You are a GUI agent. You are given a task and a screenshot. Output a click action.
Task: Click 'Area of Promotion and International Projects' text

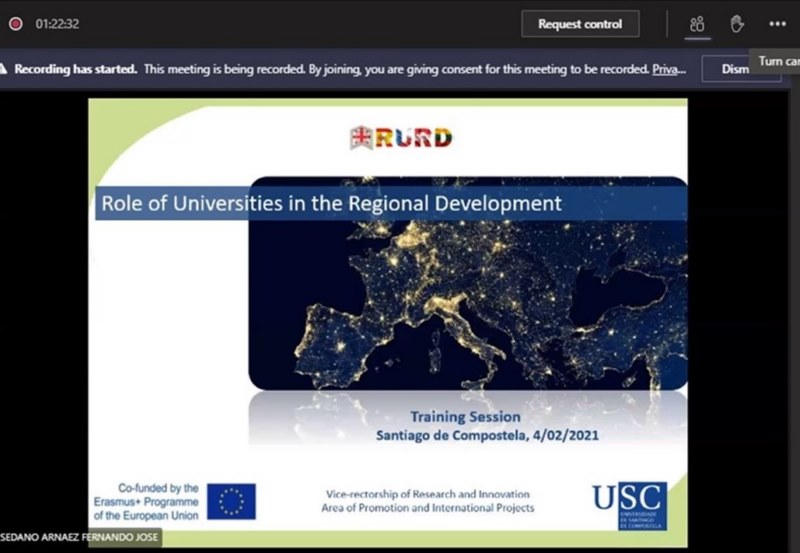[x=428, y=508]
